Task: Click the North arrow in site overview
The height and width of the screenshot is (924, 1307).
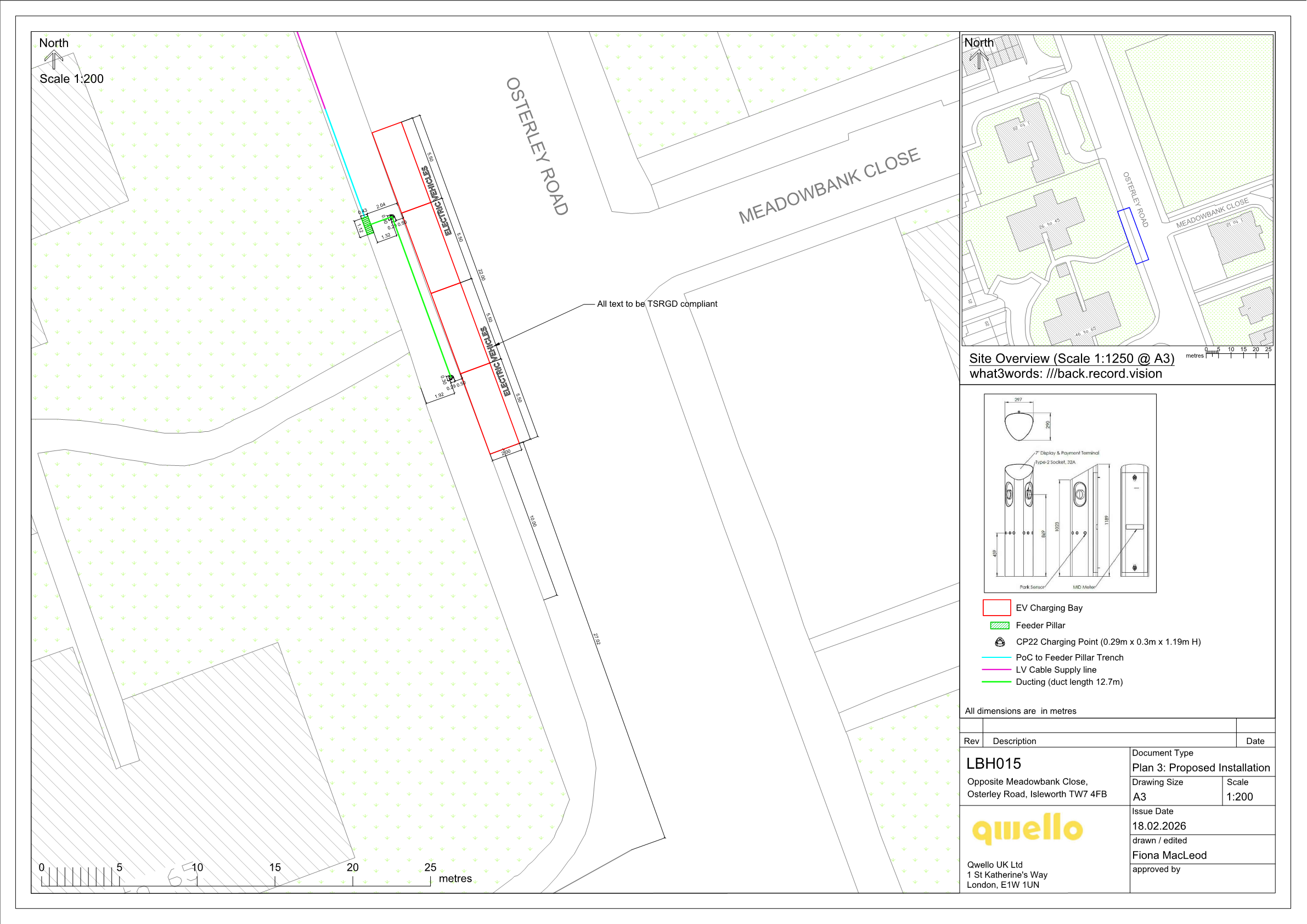Action: click(978, 59)
